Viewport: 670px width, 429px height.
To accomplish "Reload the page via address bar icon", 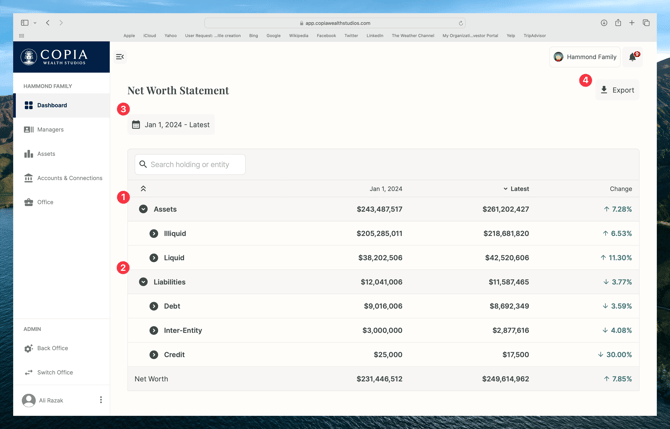I will tap(461, 23).
